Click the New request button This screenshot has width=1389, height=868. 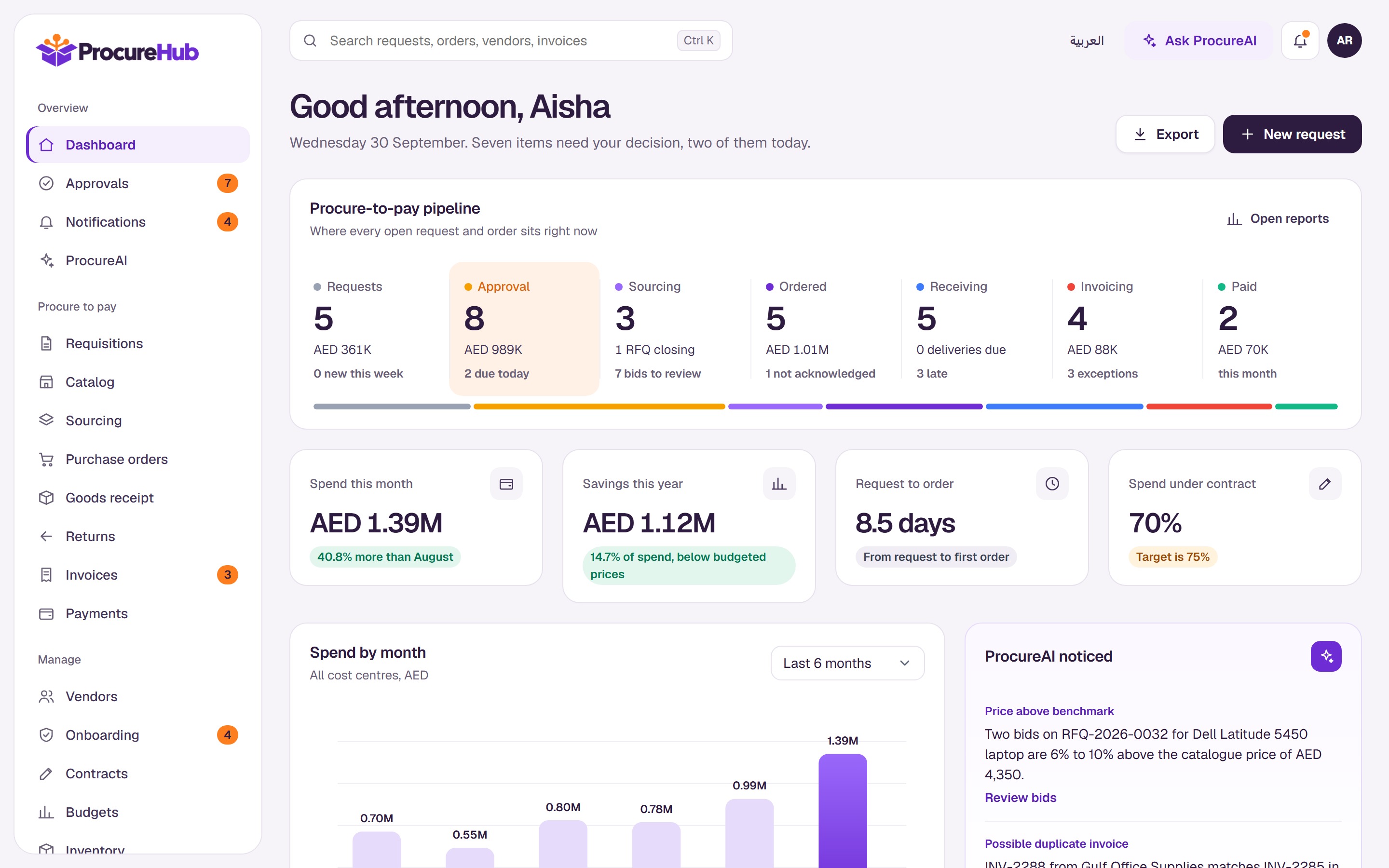pyautogui.click(x=1292, y=134)
